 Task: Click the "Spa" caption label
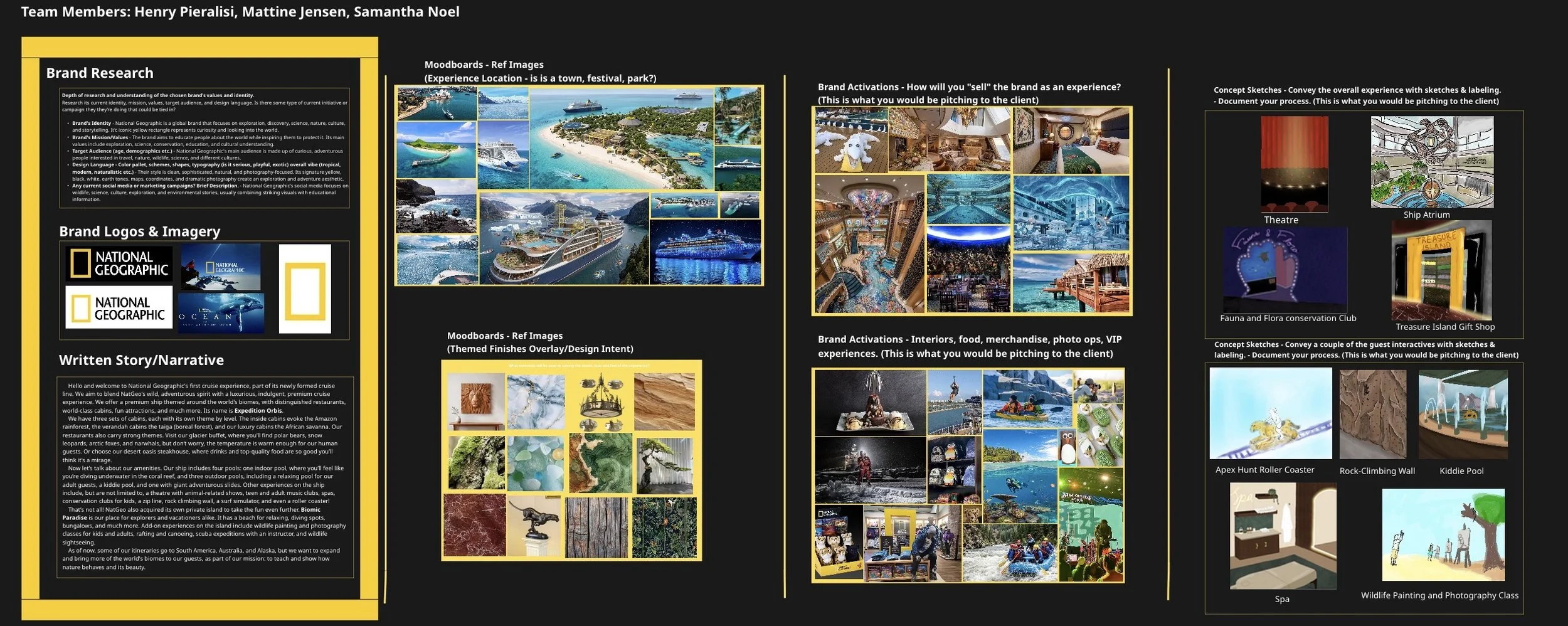point(1282,599)
